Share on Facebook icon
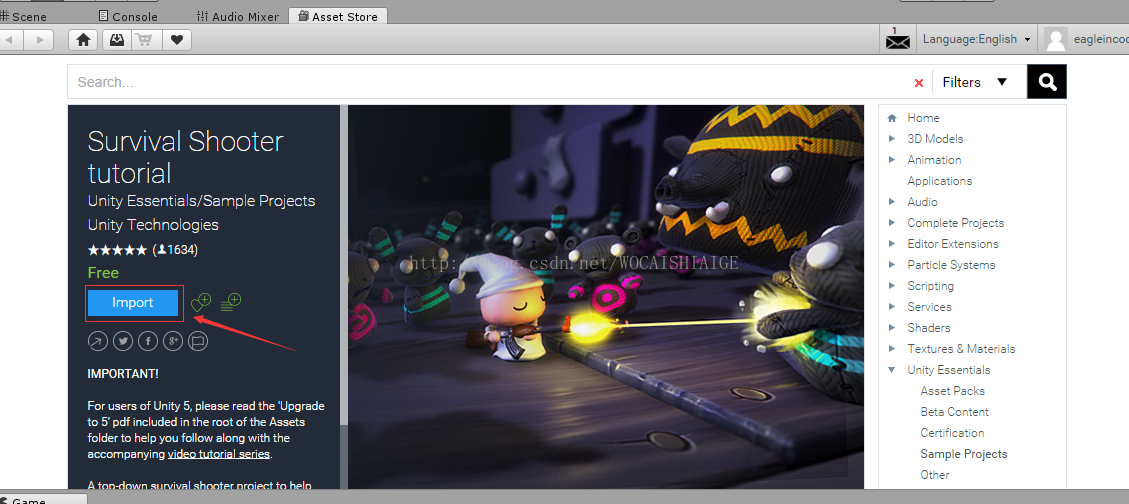Image resolution: width=1129 pixels, height=504 pixels. [x=148, y=341]
